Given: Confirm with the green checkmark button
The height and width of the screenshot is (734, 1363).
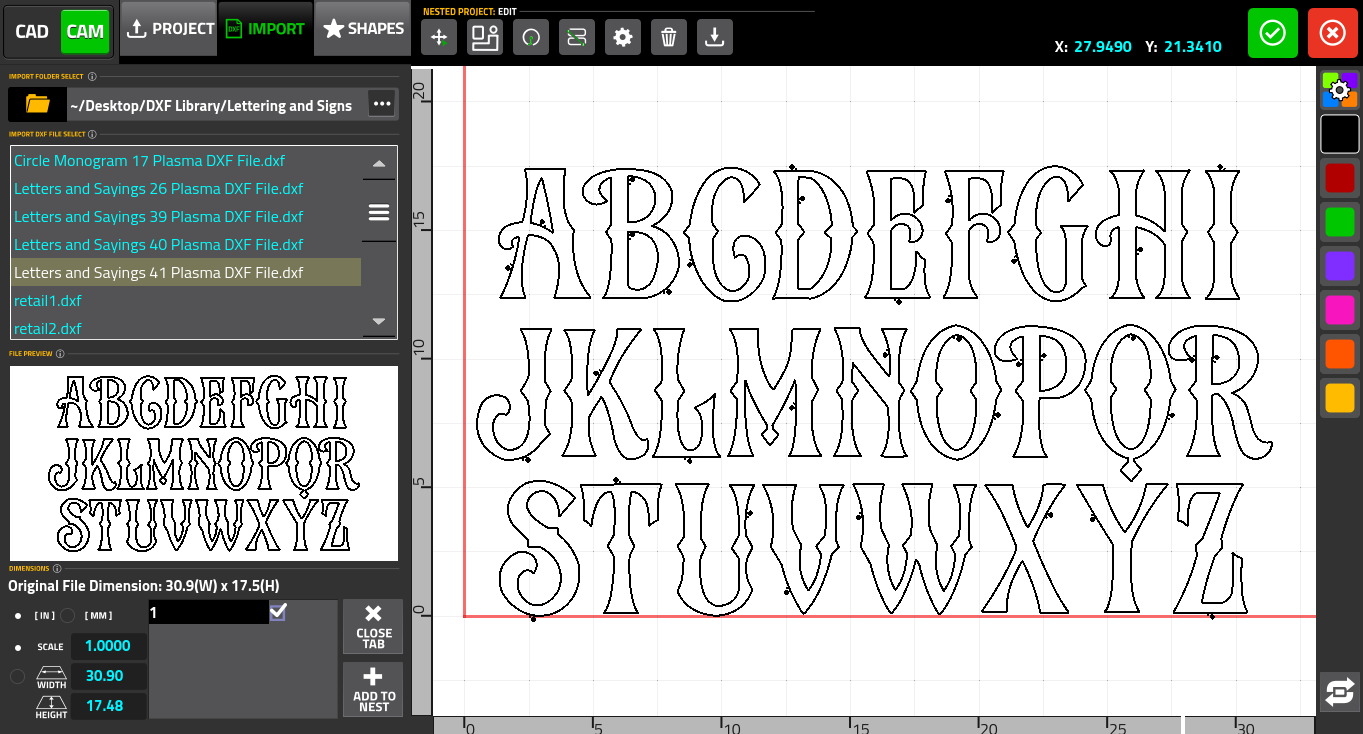Looking at the screenshot, I should point(1273,33).
